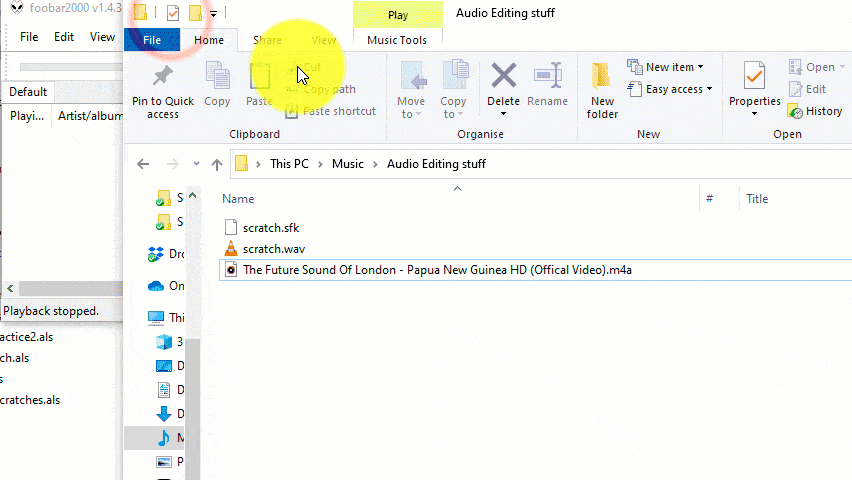Click the Delete X icon
Image resolution: width=852 pixels, height=480 pixels.
pos(503,75)
